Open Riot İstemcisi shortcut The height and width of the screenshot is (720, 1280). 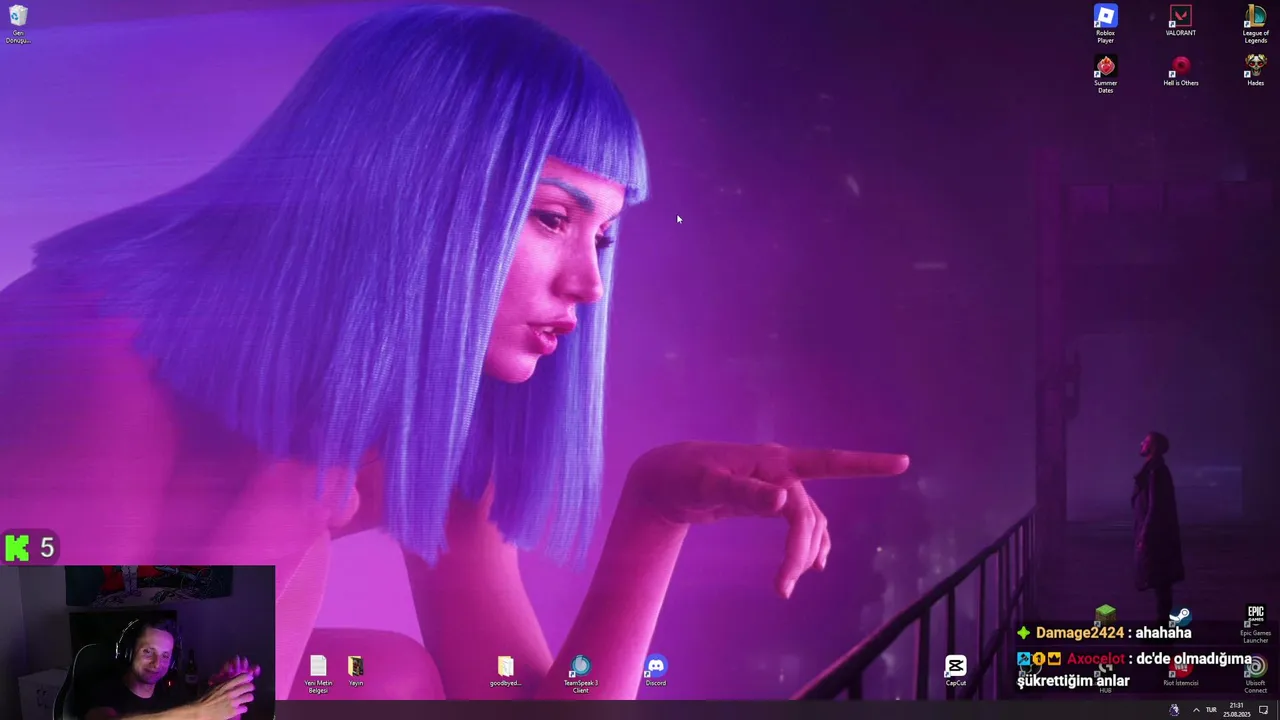(1180, 672)
